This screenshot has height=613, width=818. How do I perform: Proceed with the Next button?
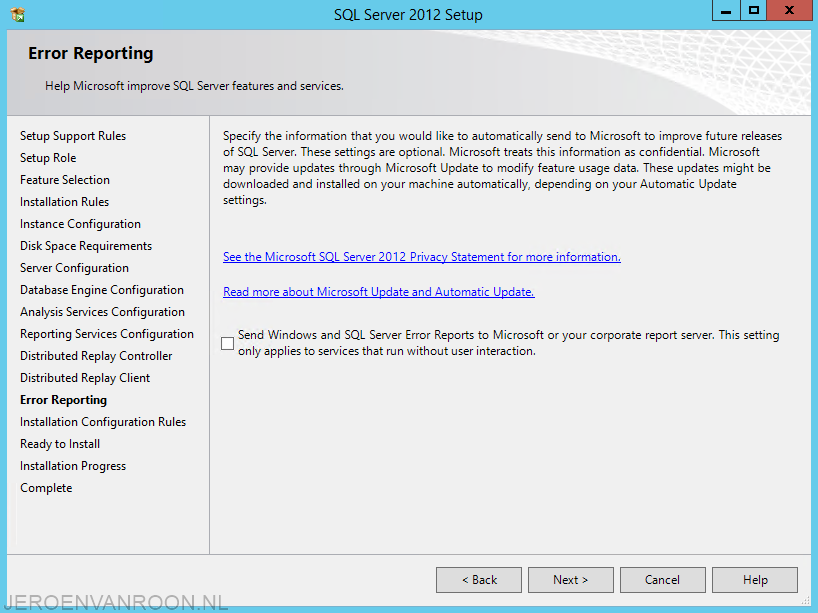point(571,580)
